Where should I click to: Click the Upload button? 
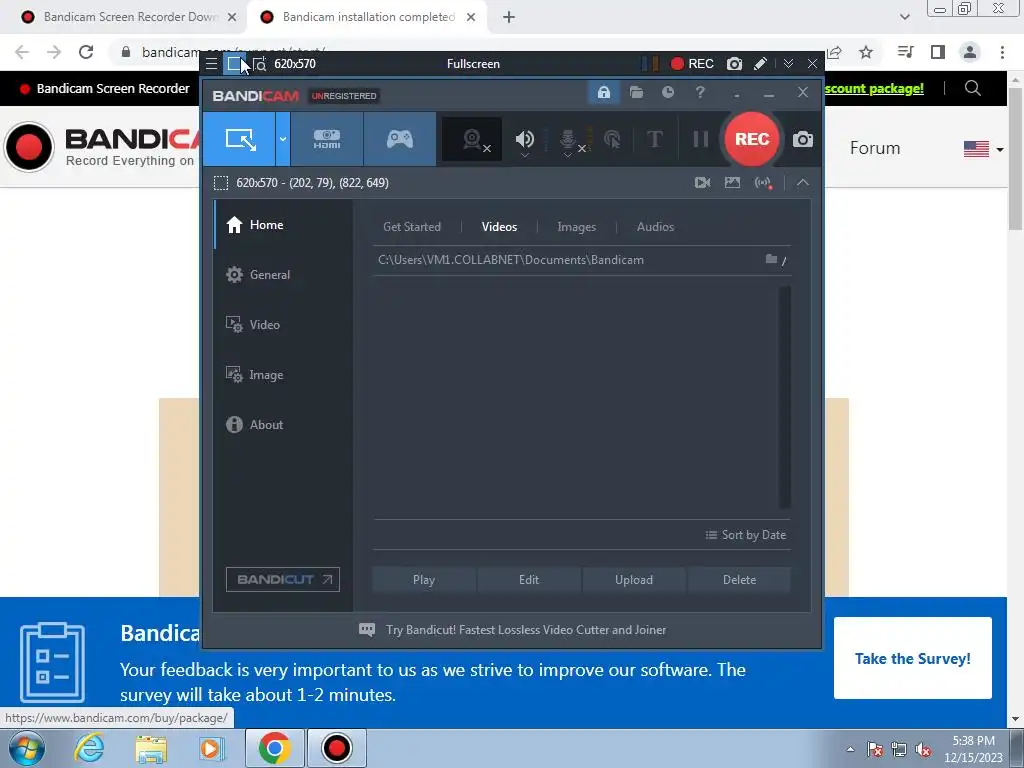pos(633,580)
